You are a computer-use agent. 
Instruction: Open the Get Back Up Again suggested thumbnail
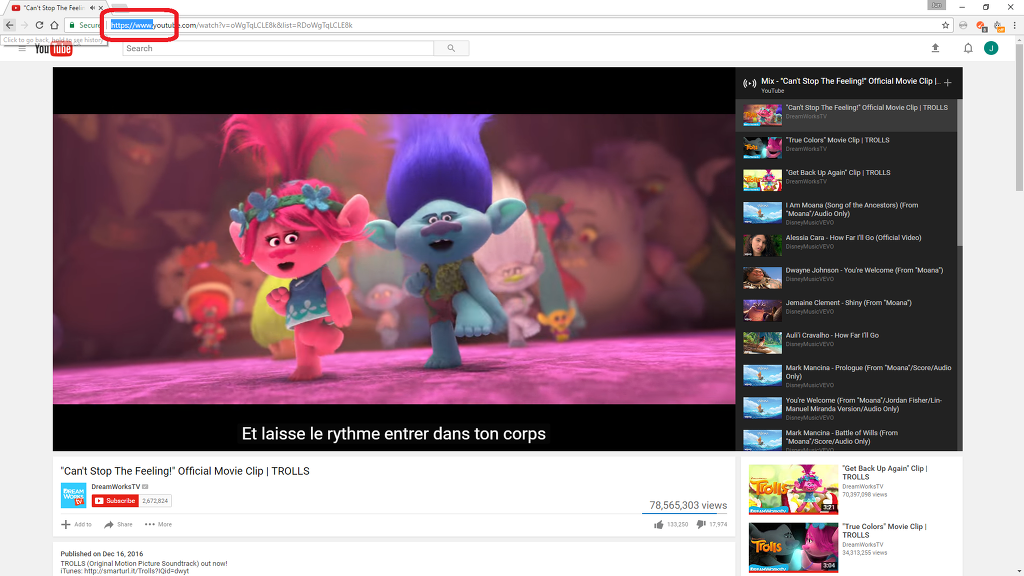point(793,489)
